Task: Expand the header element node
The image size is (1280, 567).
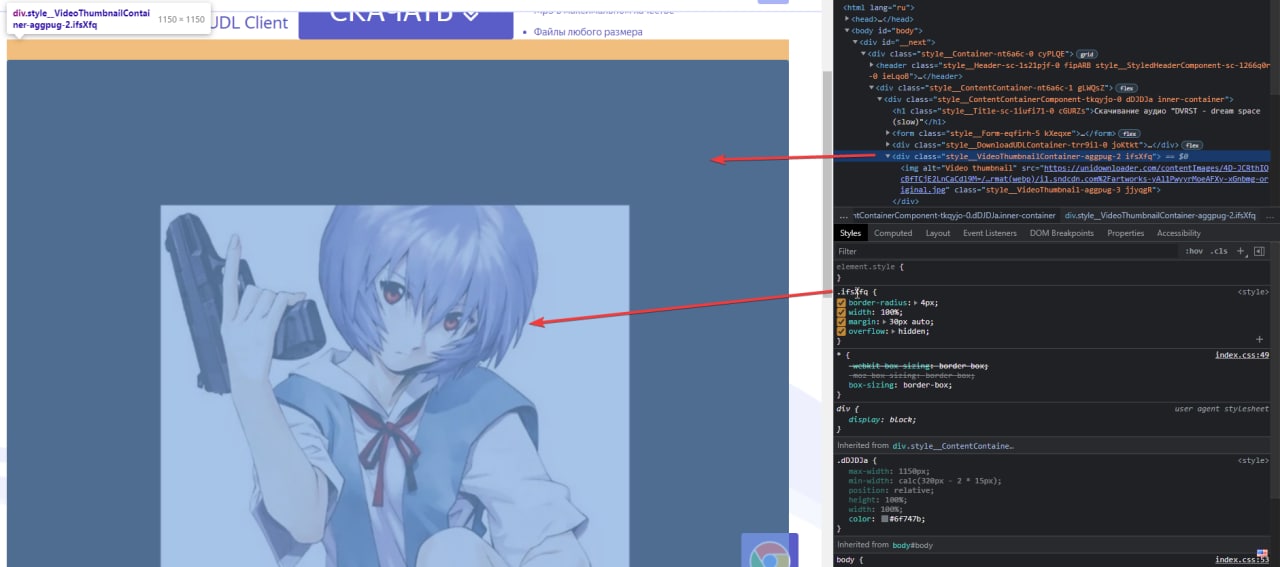Action: click(872, 65)
